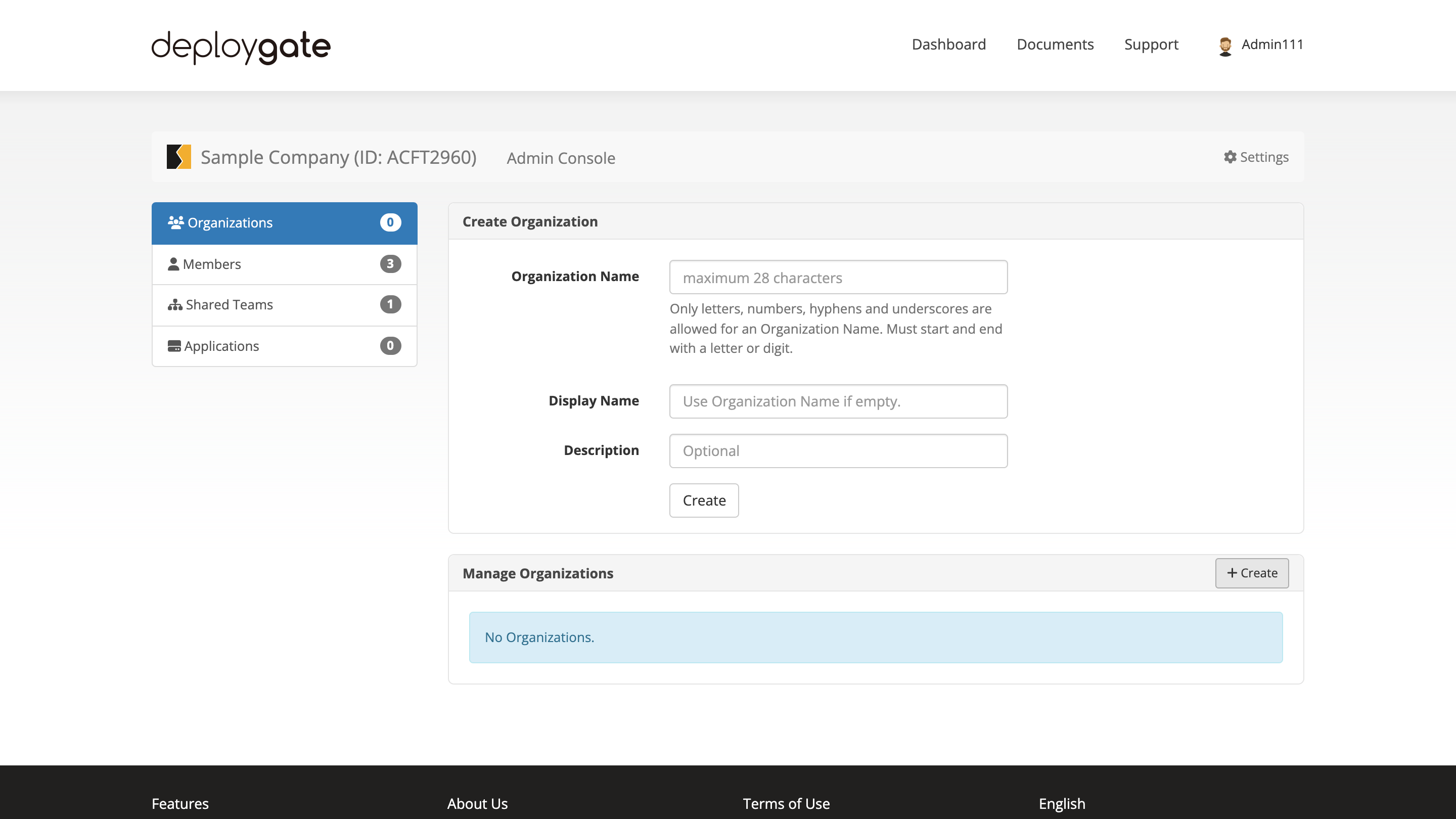This screenshot has width=1456, height=819.
Task: Click the Organizations navigation item
Action: click(x=284, y=223)
